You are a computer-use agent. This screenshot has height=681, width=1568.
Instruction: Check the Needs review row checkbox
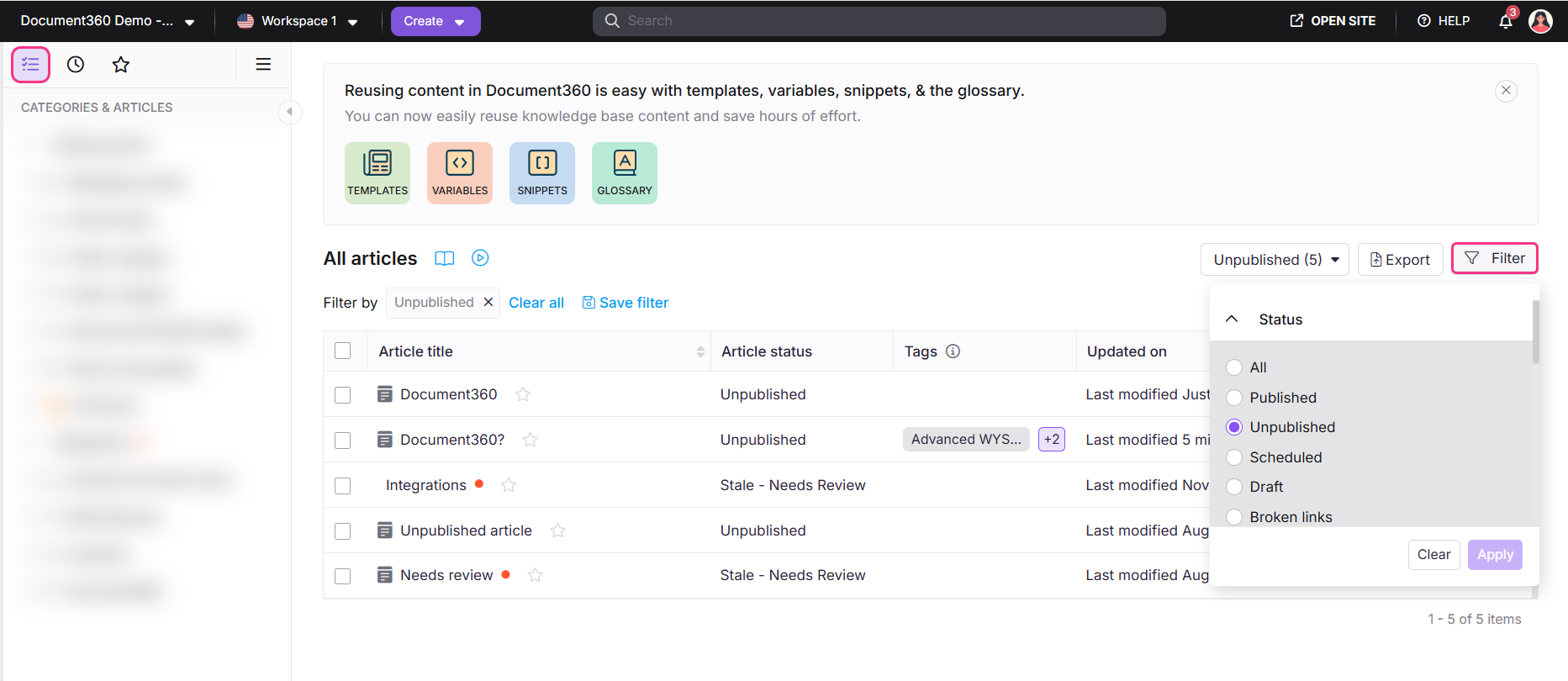coord(343,576)
